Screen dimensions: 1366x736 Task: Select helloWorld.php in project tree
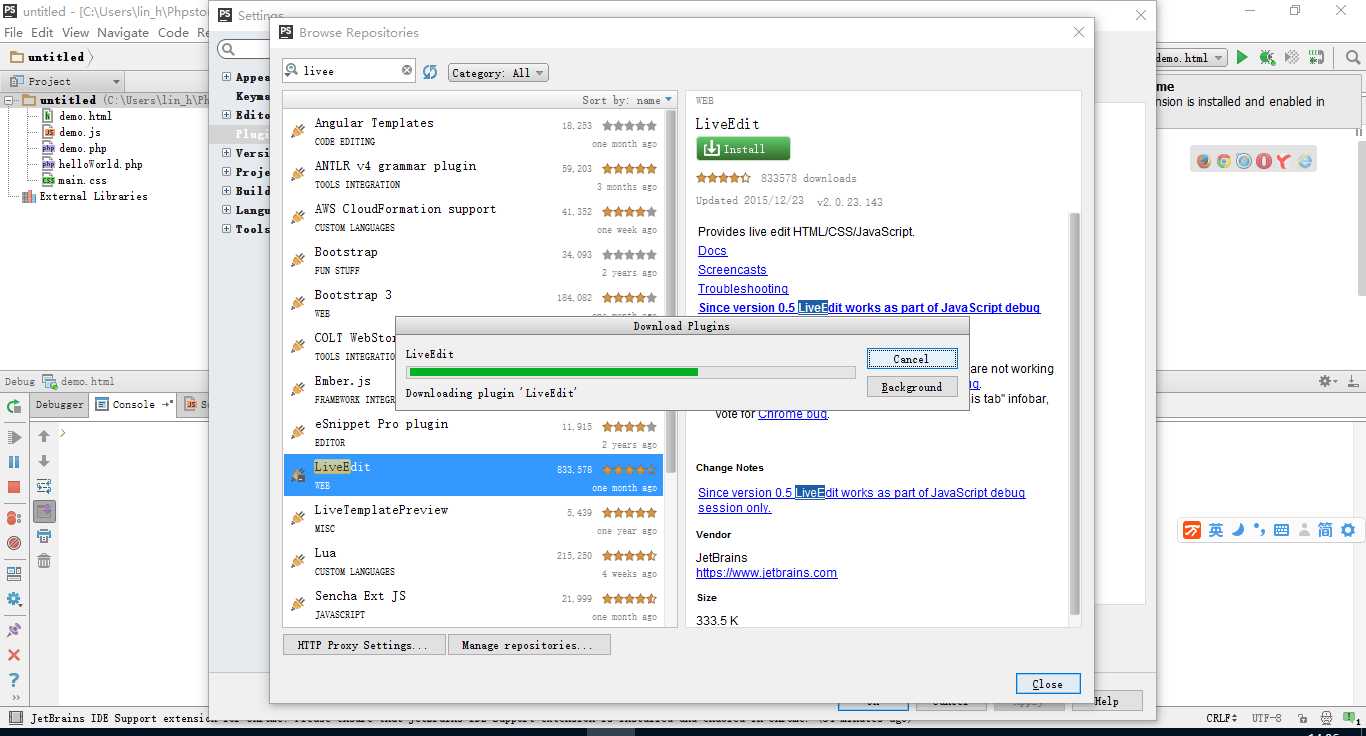point(100,164)
